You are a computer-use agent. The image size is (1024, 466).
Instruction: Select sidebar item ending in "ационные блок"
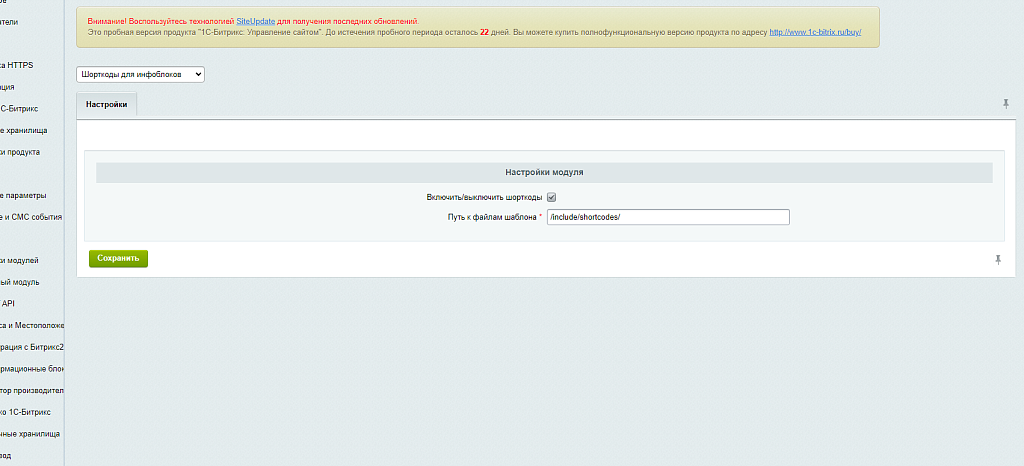point(32,369)
